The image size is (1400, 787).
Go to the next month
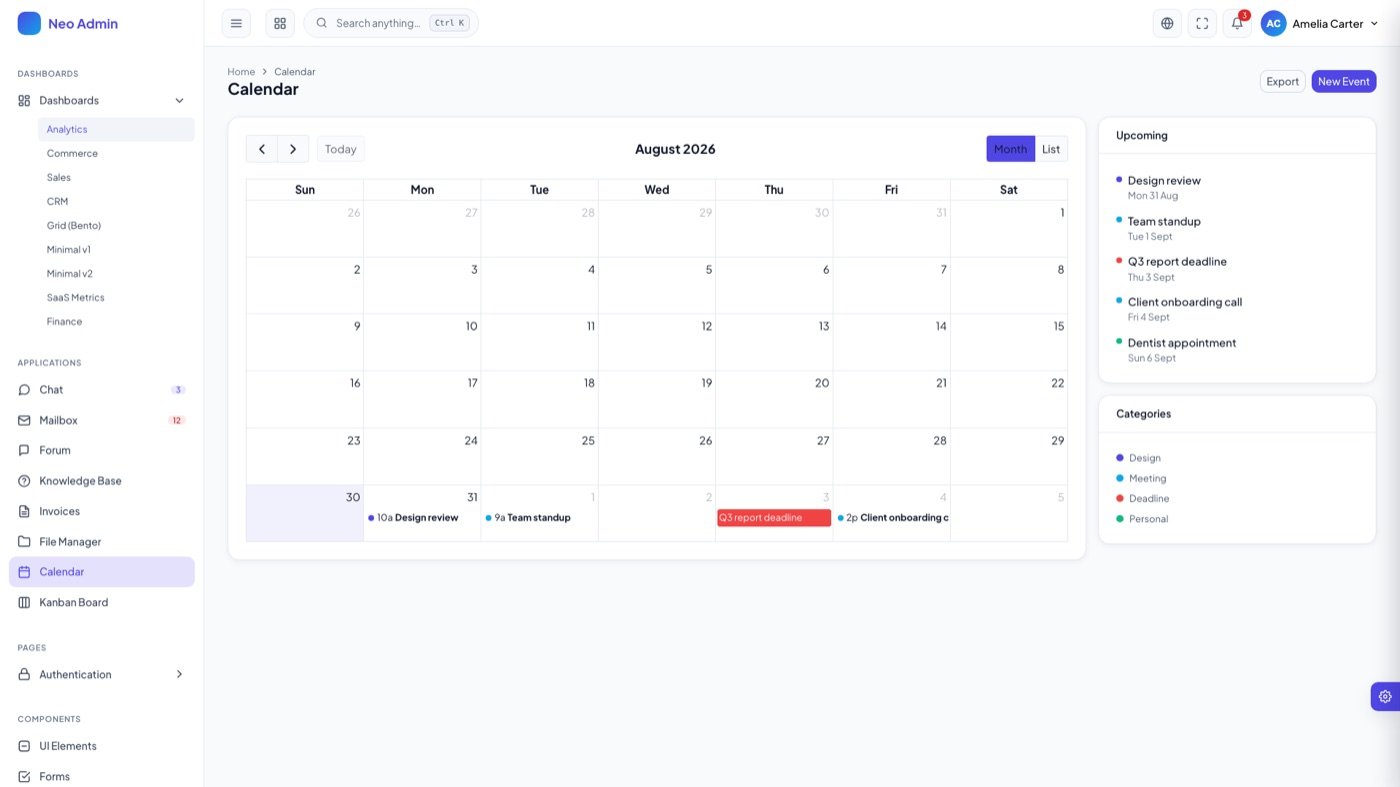click(x=293, y=149)
